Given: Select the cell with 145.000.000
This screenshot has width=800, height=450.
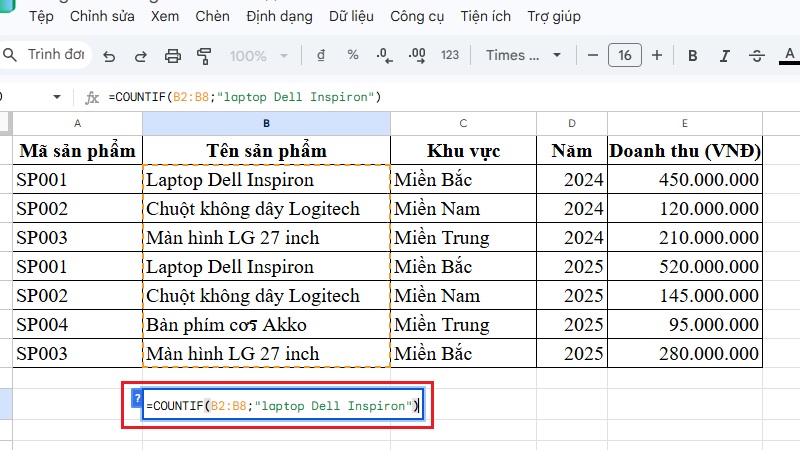Looking at the screenshot, I should click(685, 295).
